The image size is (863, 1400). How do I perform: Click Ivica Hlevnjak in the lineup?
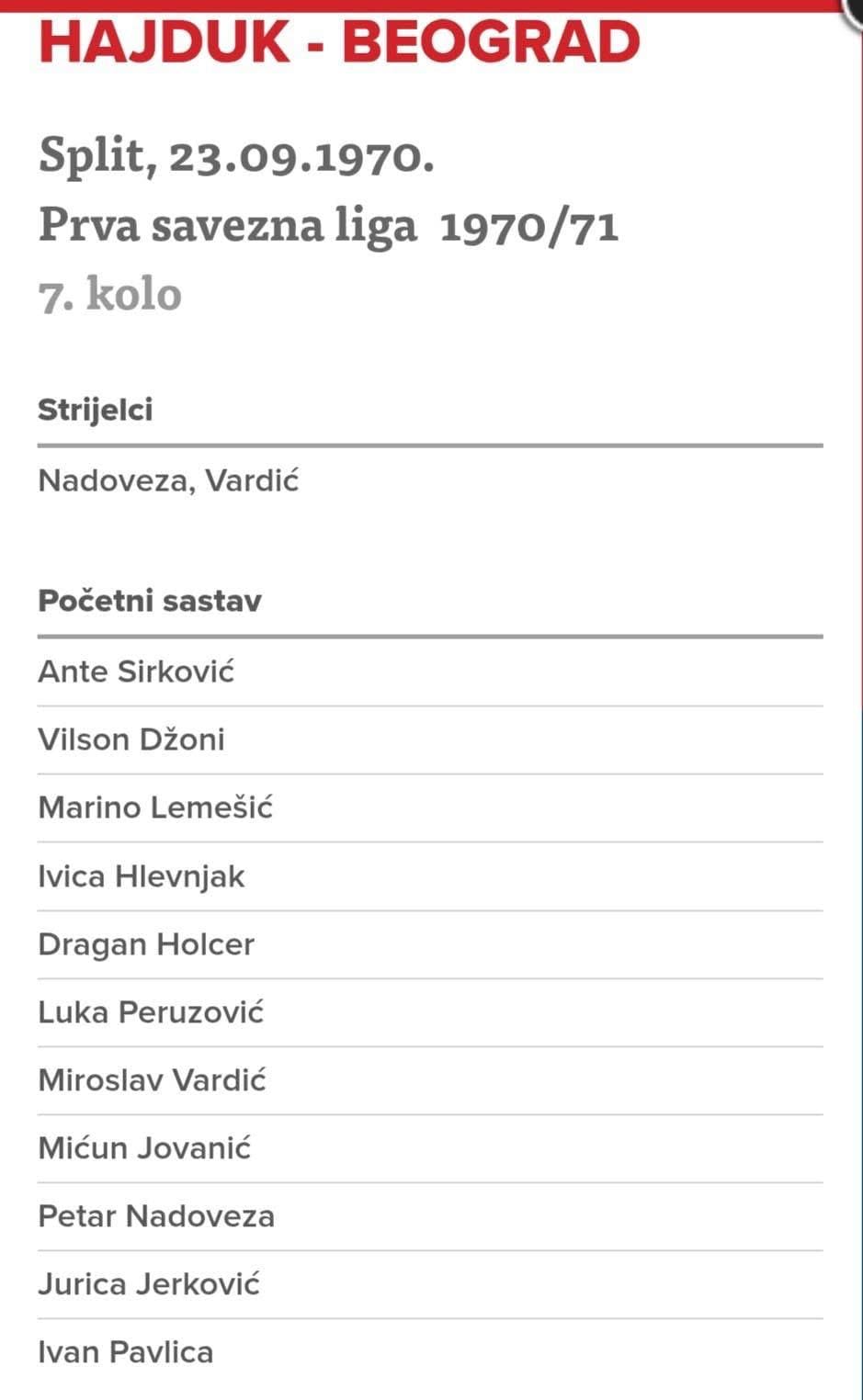142,876
